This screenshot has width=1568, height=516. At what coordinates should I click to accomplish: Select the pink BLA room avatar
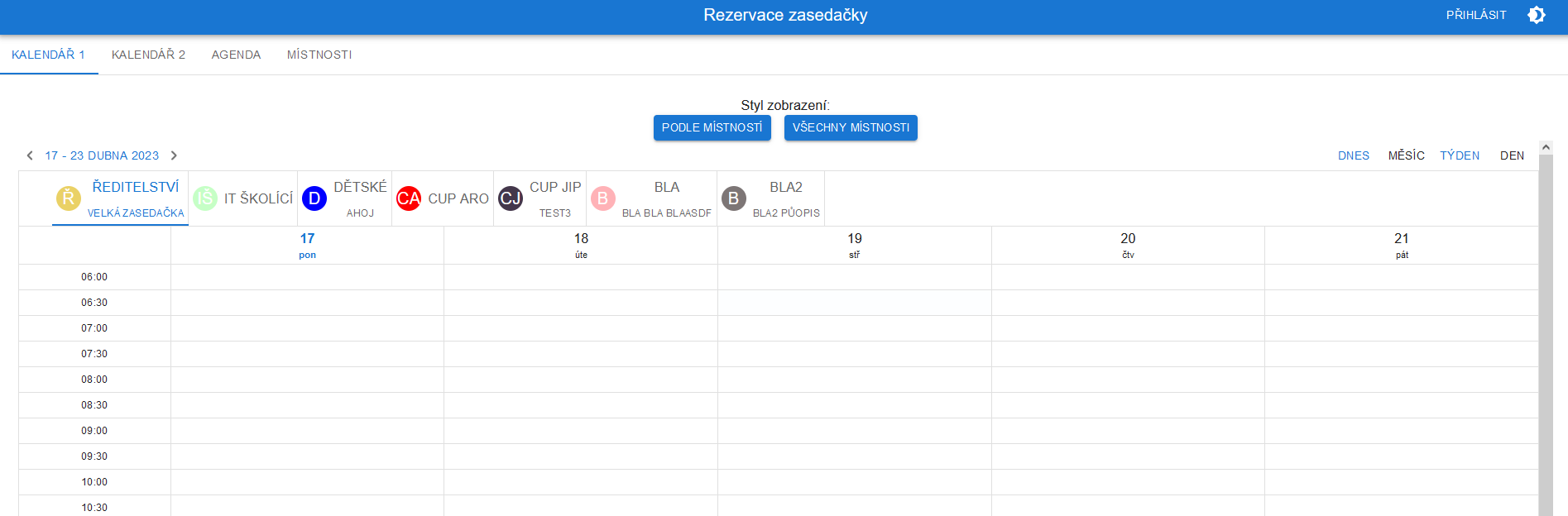602,198
